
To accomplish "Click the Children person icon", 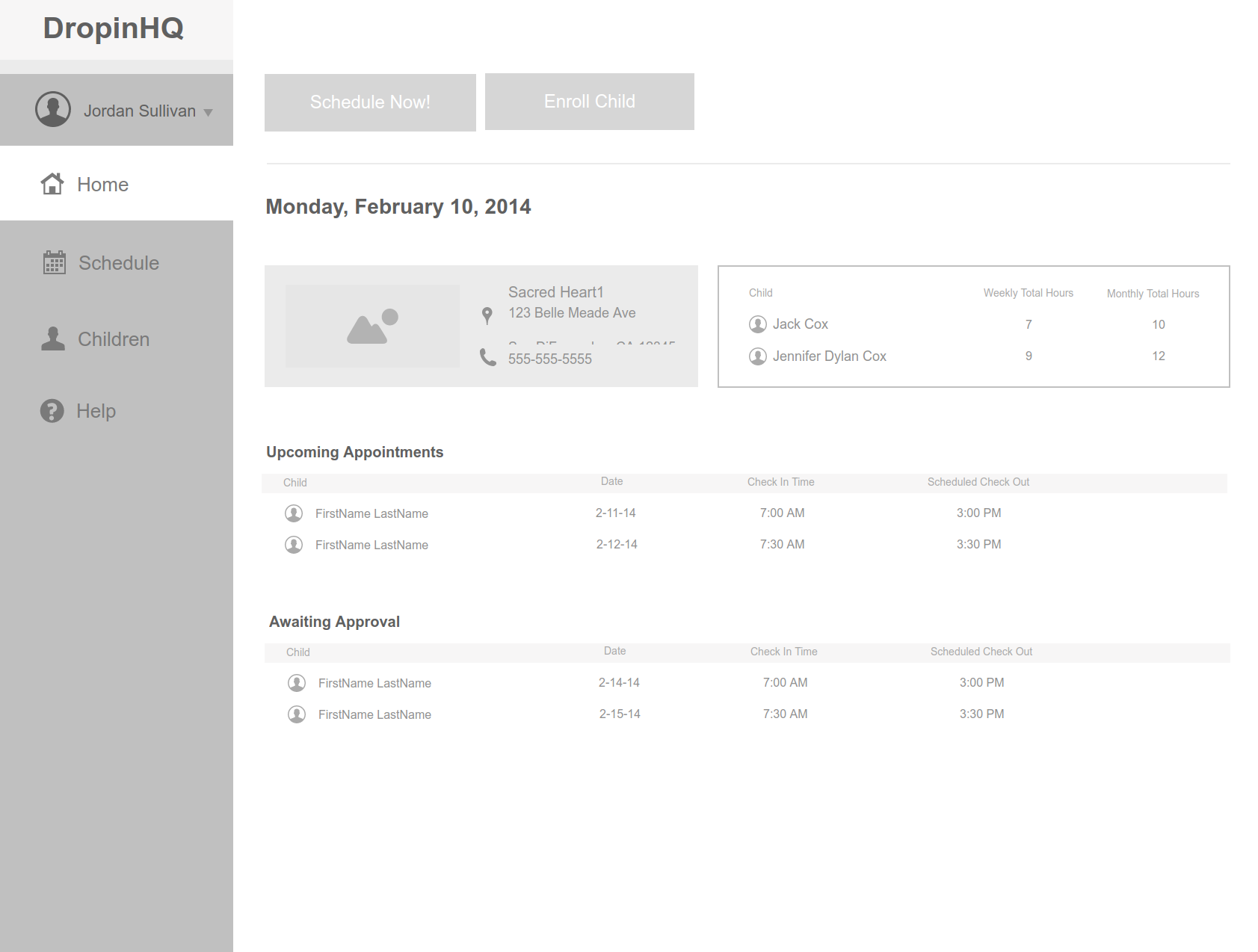I will coord(53,339).
